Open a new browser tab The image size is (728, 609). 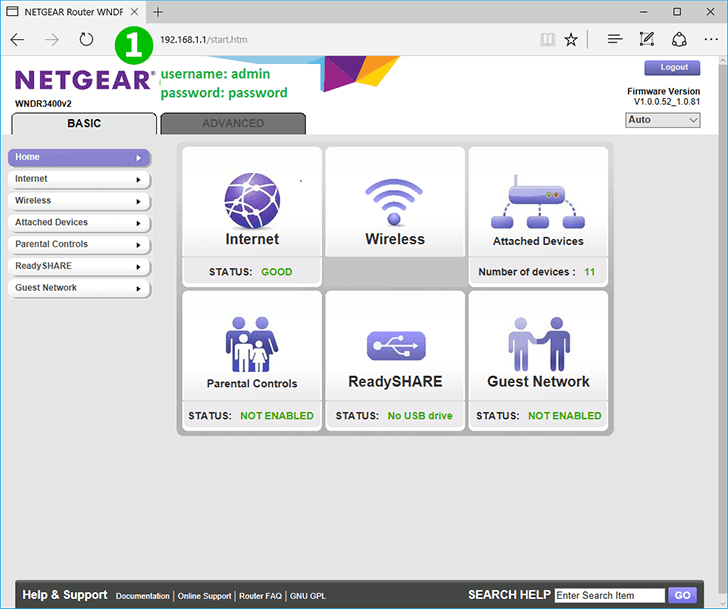(158, 12)
